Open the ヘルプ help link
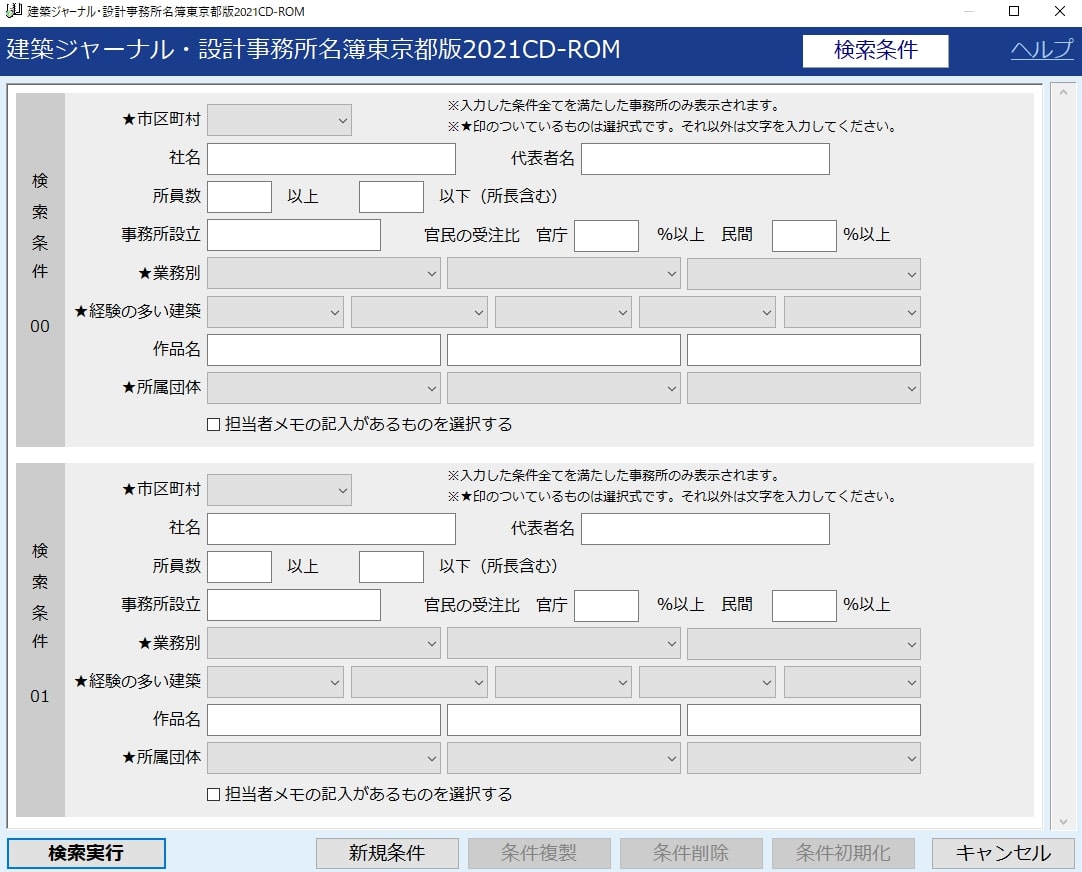The width and height of the screenshot is (1082, 872). click(x=1041, y=50)
